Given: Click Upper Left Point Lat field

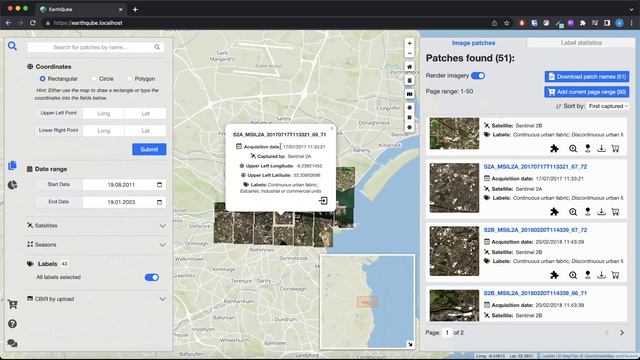Looking at the screenshot, I should click(x=145, y=113).
